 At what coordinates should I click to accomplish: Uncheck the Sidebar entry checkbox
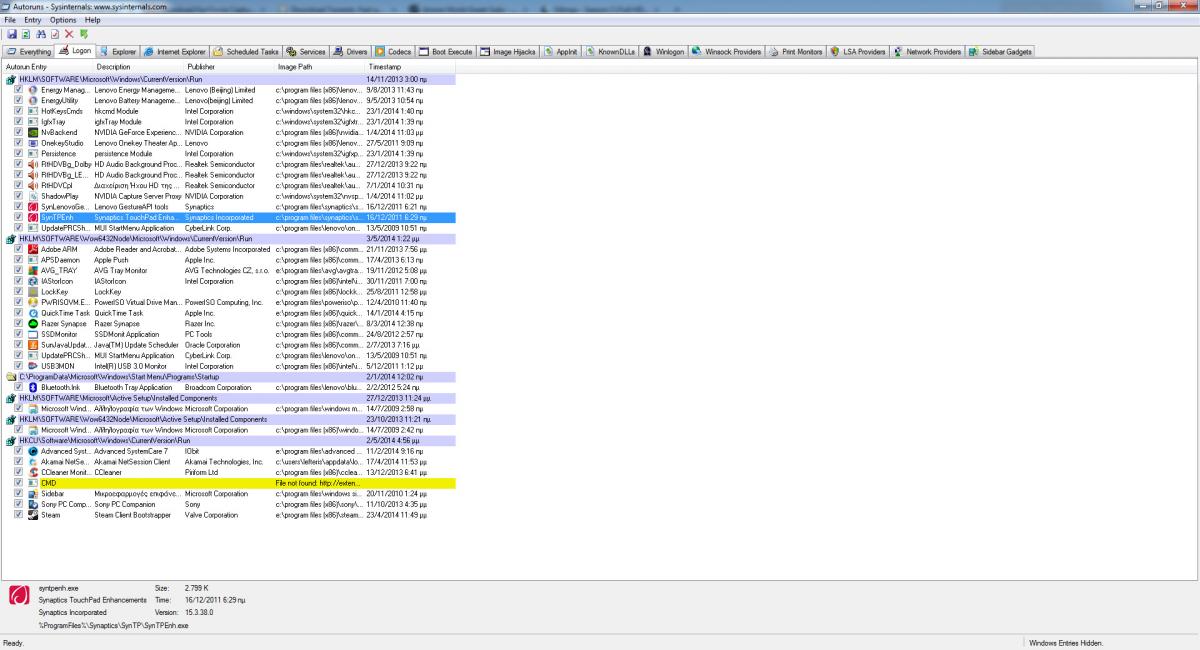click(19, 493)
